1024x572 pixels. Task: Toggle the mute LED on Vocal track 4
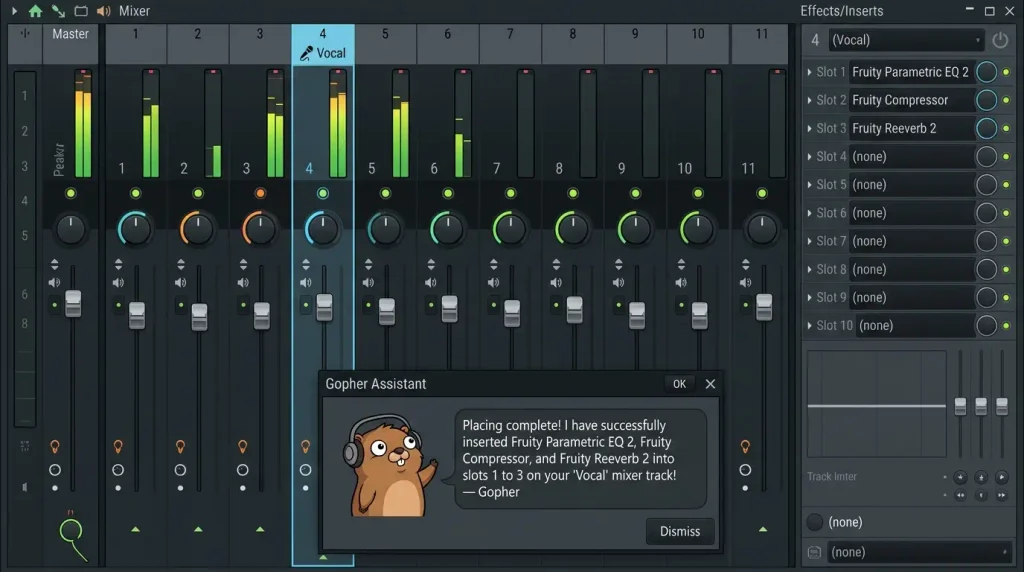tap(323, 193)
